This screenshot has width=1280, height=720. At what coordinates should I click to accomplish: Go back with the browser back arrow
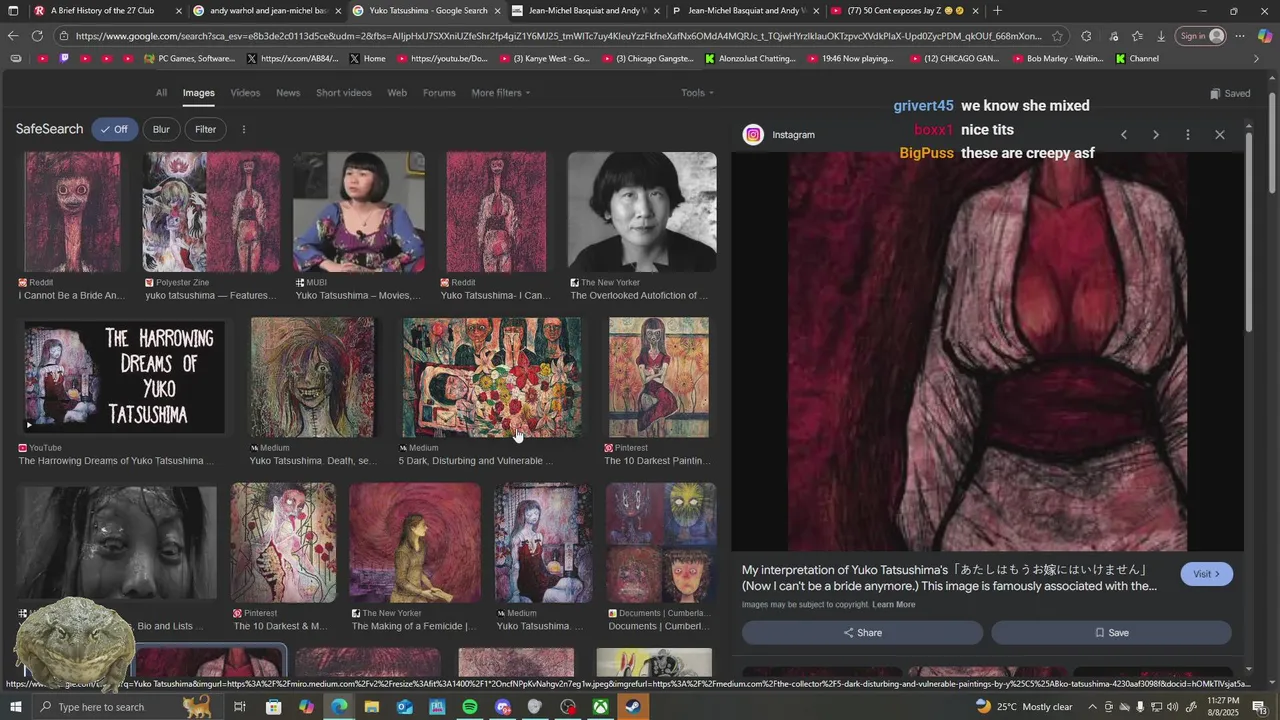pyautogui.click(x=12, y=36)
